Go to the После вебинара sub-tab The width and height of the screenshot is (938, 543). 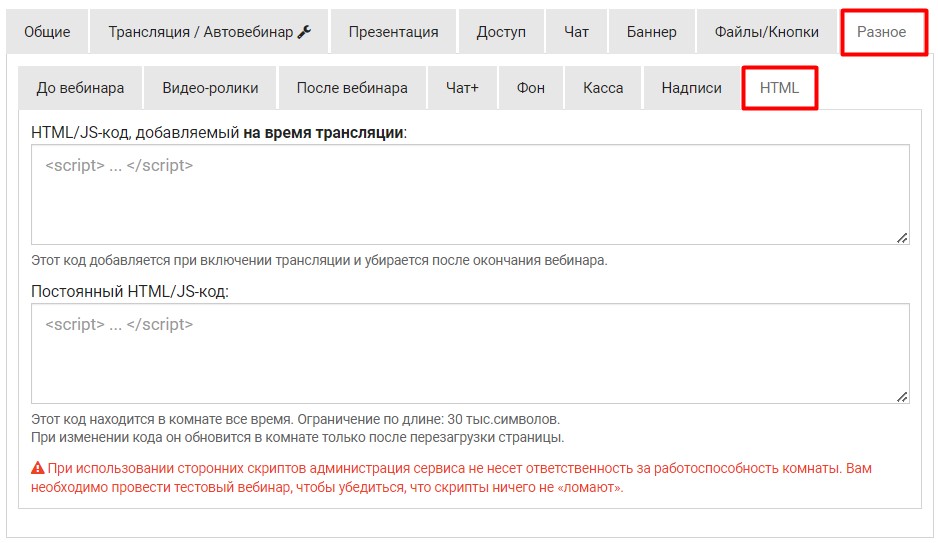tap(352, 88)
